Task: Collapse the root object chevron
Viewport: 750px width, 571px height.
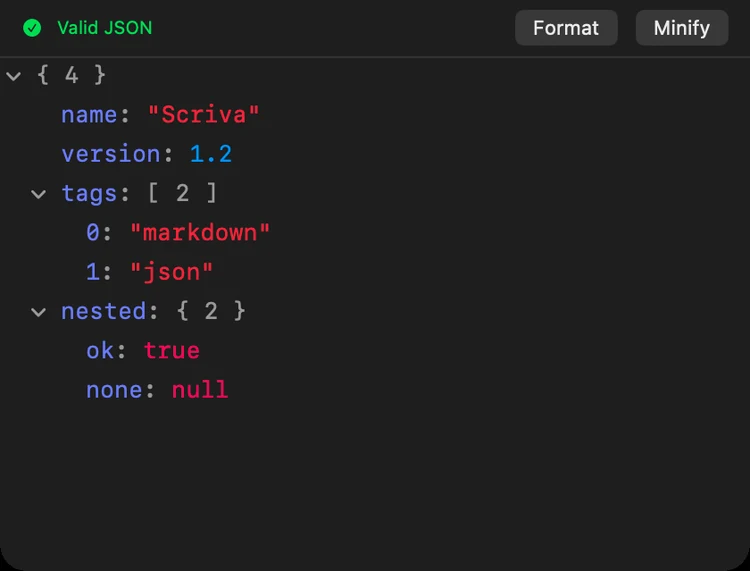Action: pyautogui.click(x=13, y=76)
